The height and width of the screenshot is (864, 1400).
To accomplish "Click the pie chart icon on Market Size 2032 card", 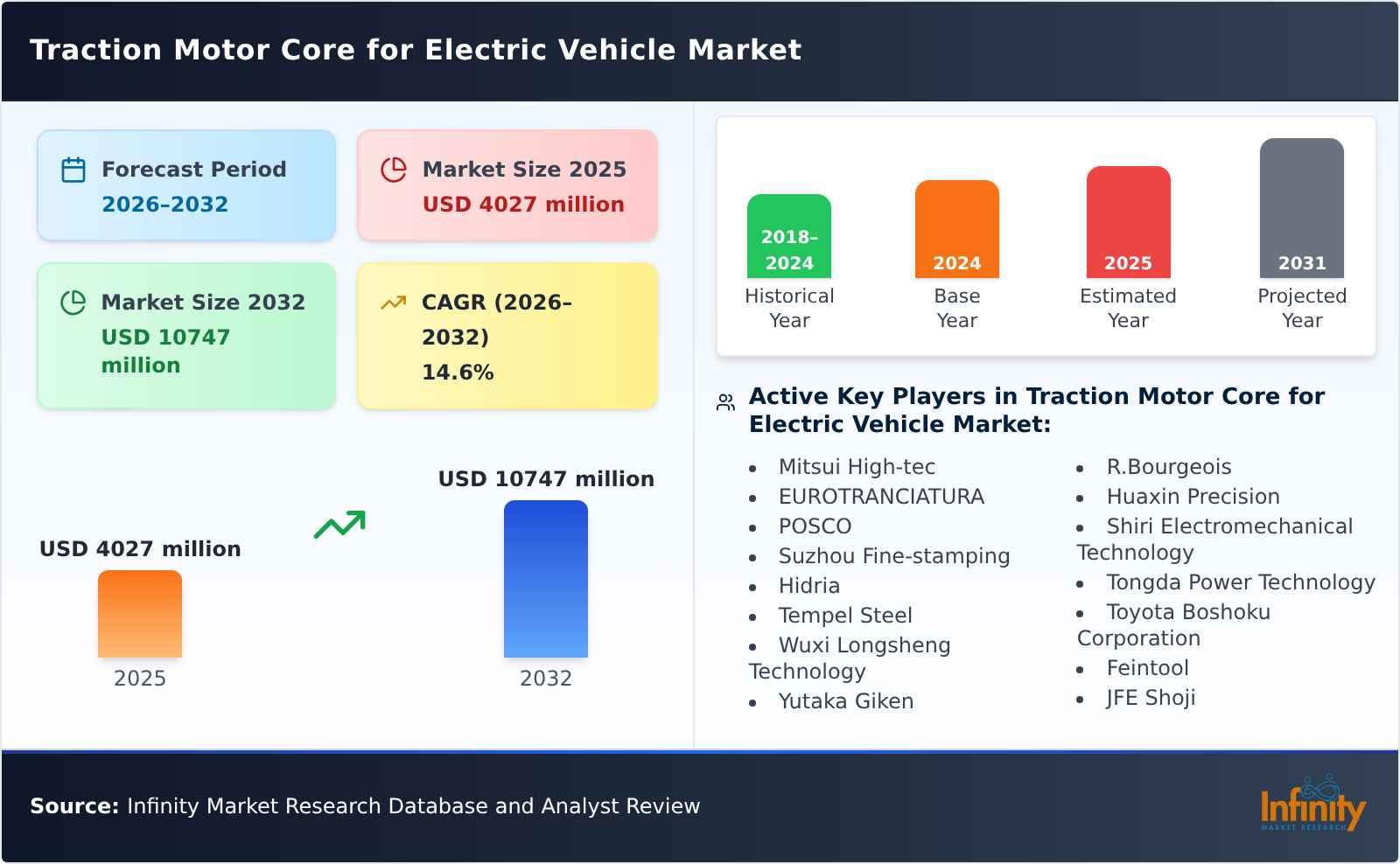I will [x=73, y=303].
